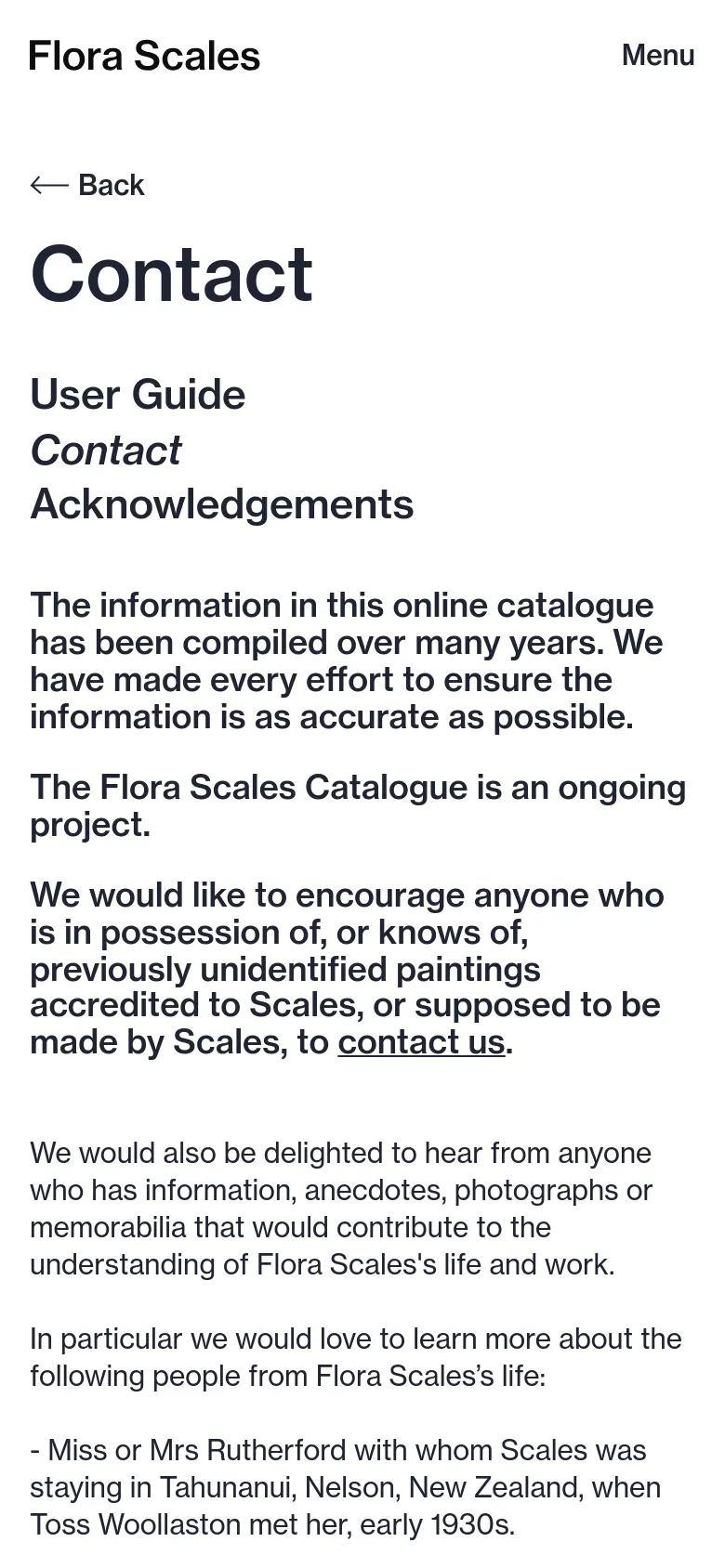
Task: Click the paragraph about the online catalogue
Action: (x=347, y=660)
